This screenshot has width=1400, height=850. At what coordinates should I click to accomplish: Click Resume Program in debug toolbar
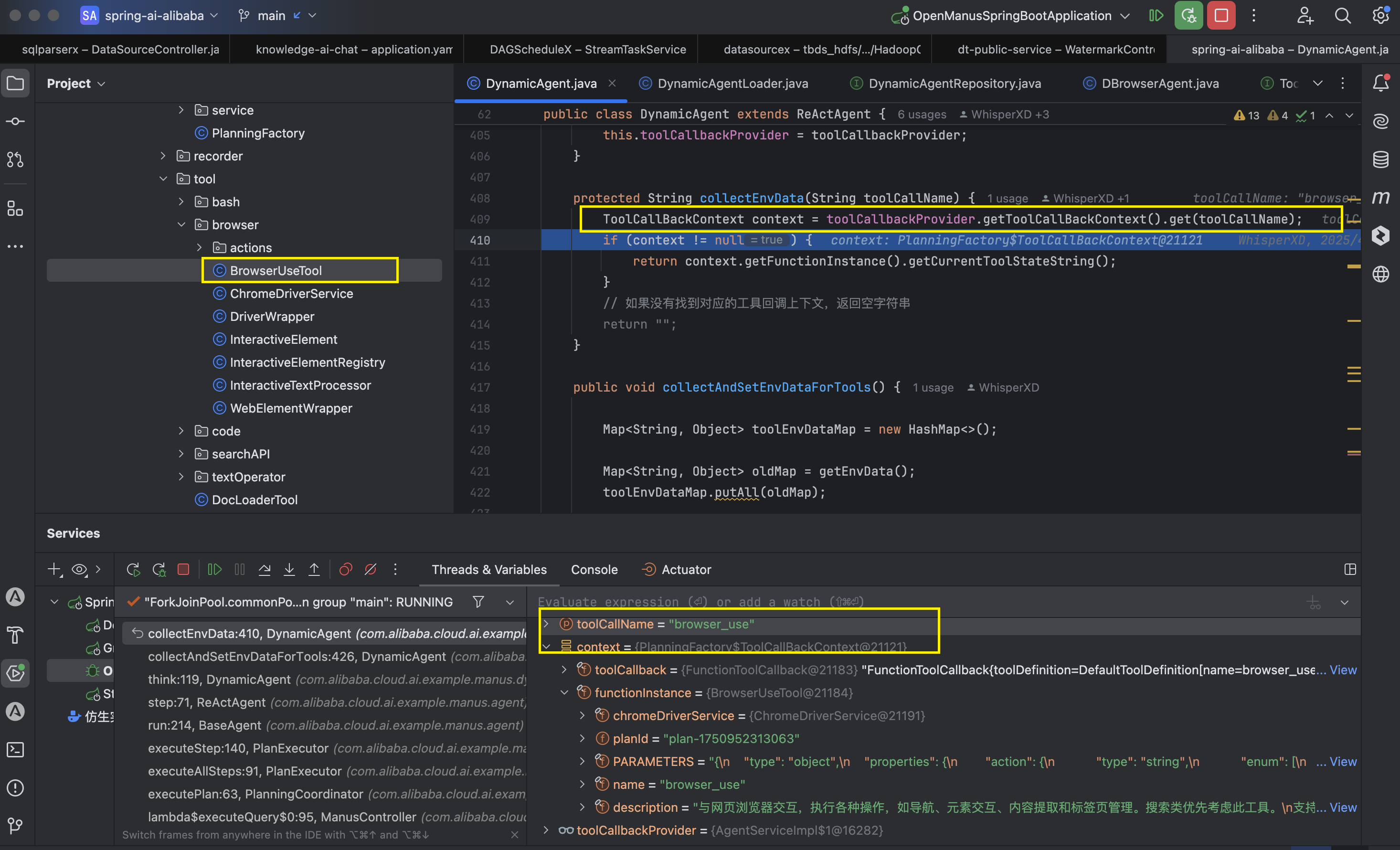pyautogui.click(x=214, y=569)
